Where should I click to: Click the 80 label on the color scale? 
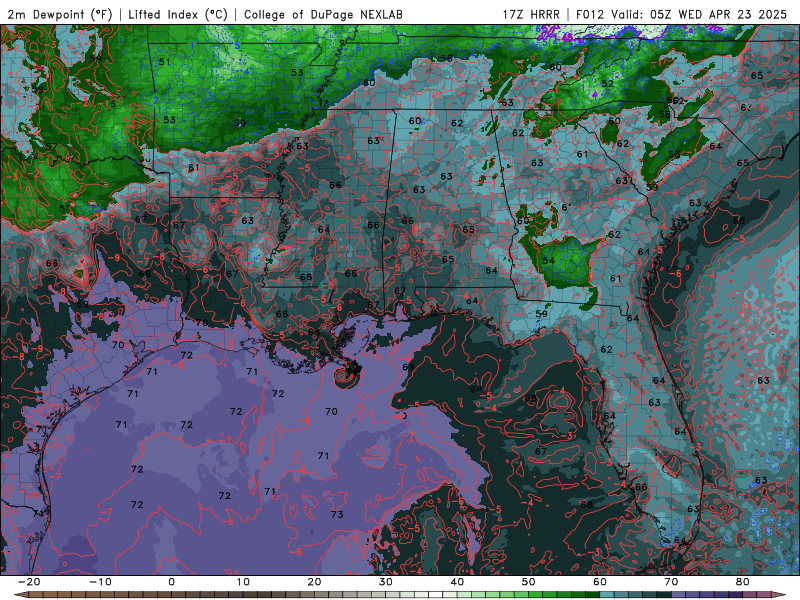click(x=743, y=582)
